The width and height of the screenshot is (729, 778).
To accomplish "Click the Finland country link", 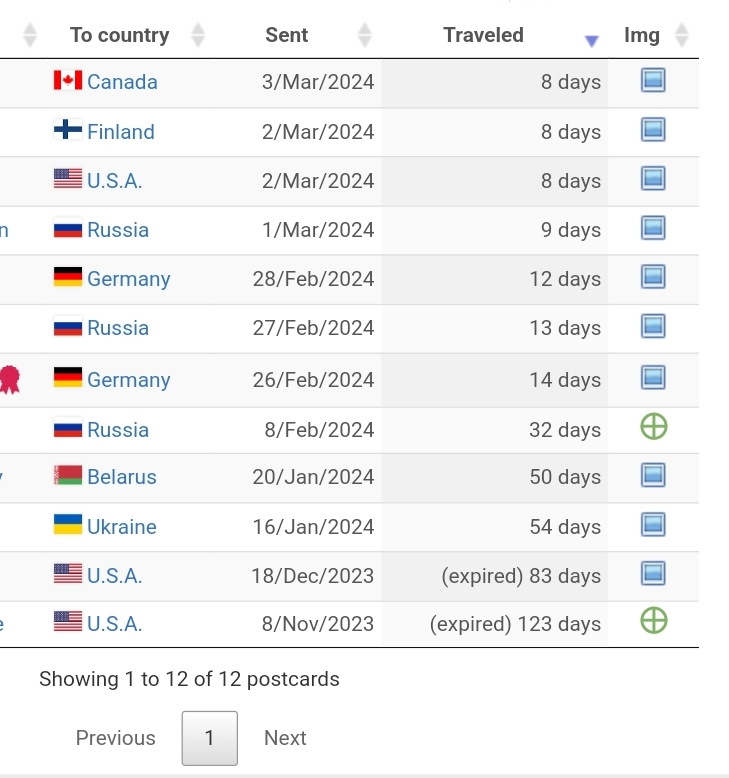I will (121, 132).
